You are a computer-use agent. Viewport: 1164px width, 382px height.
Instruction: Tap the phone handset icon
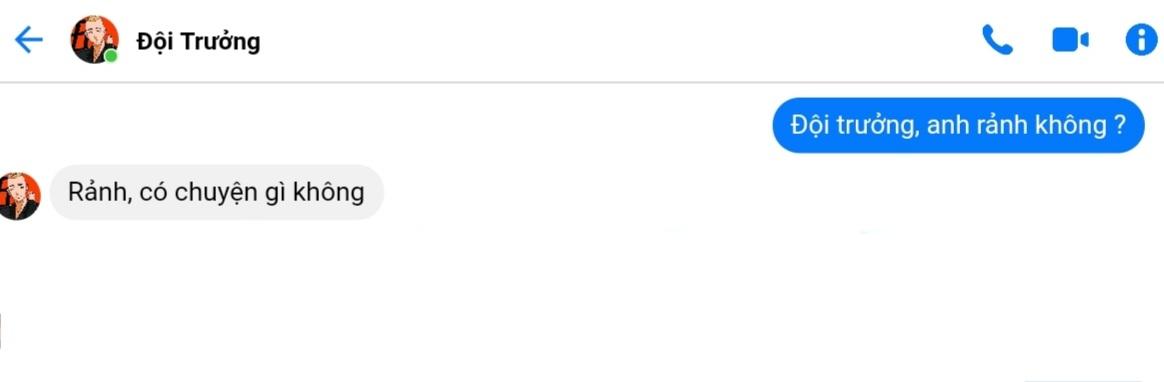click(x=997, y=40)
